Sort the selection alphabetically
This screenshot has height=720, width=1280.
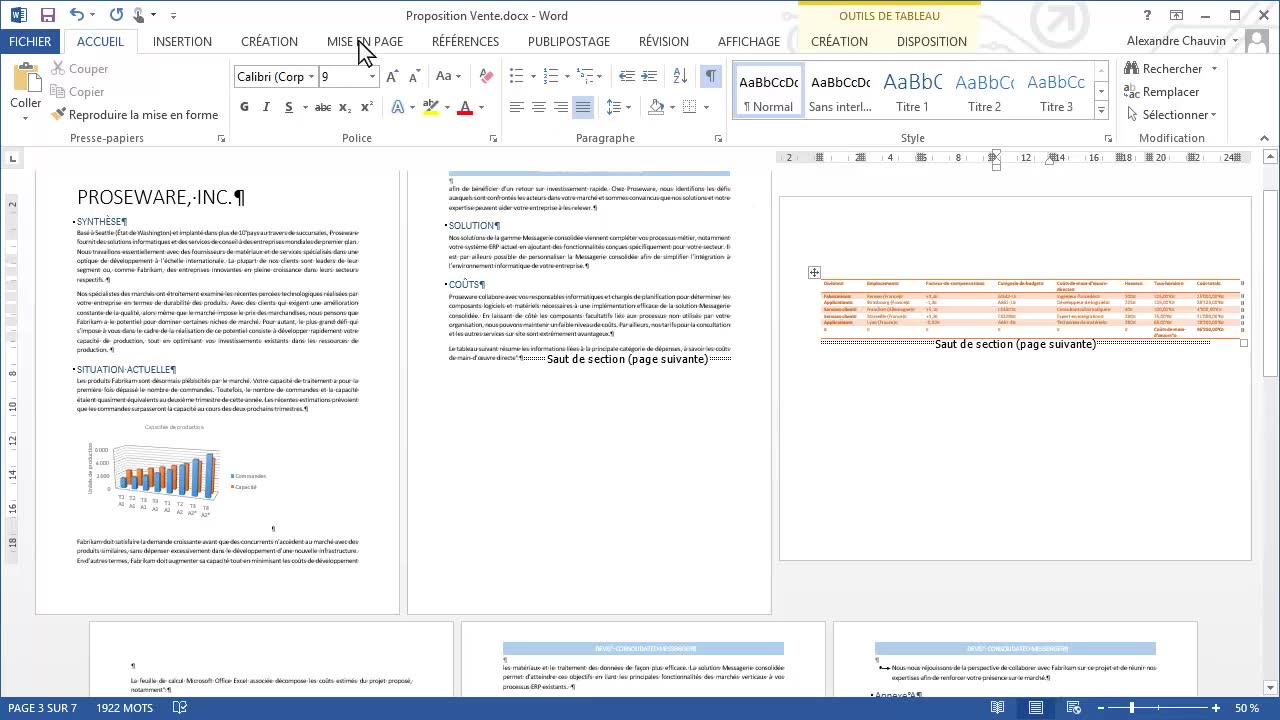[680, 77]
